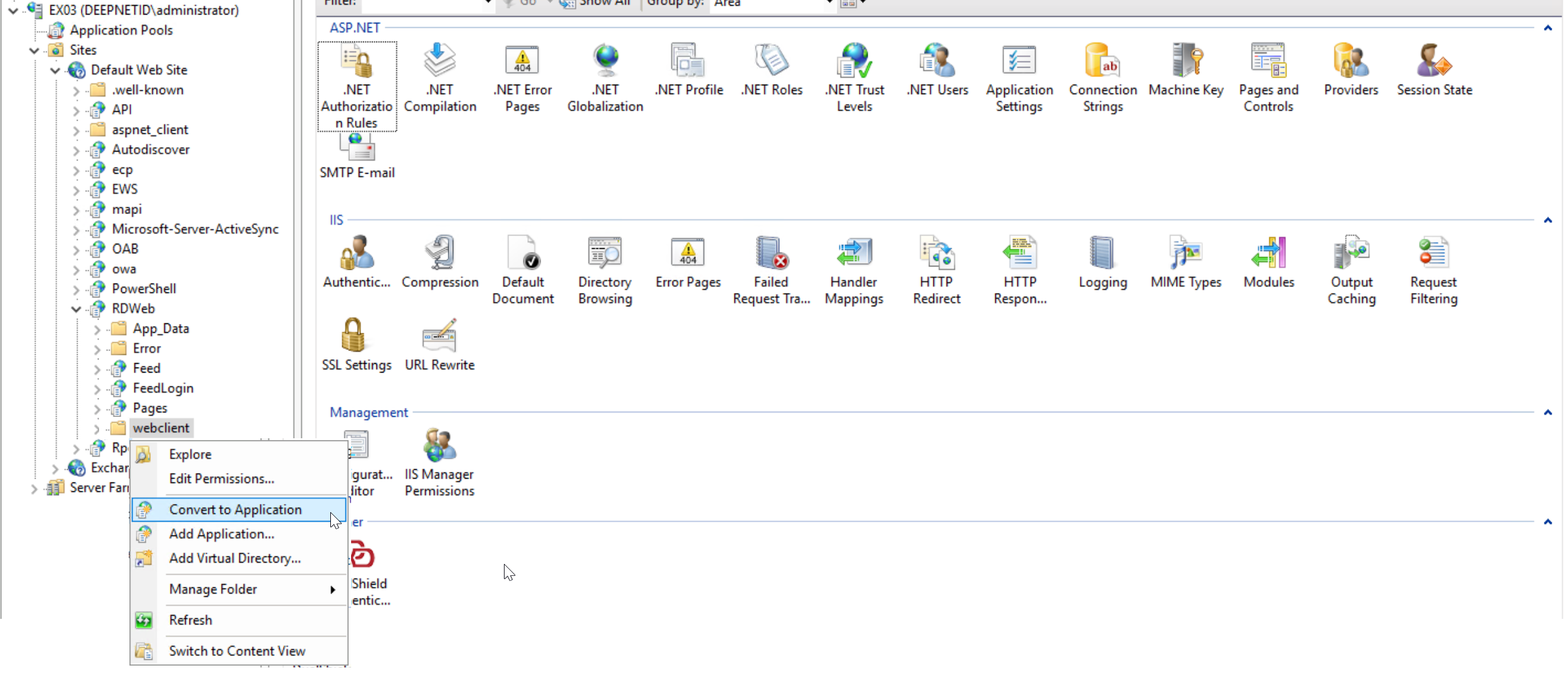Collapse the RDWeb tree node
Screen dimensions: 1568x694
76,309
